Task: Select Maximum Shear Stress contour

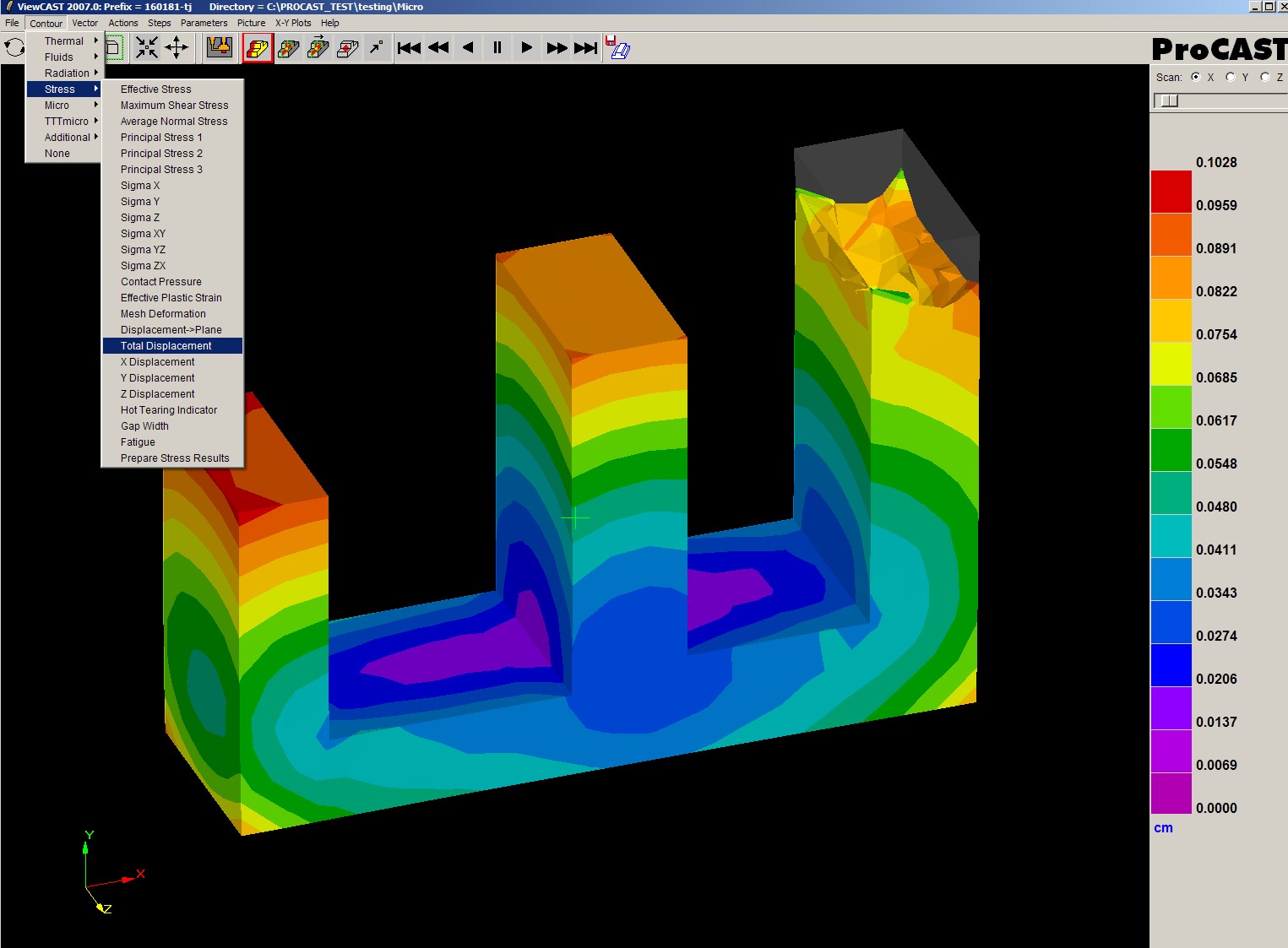Action: click(172, 106)
